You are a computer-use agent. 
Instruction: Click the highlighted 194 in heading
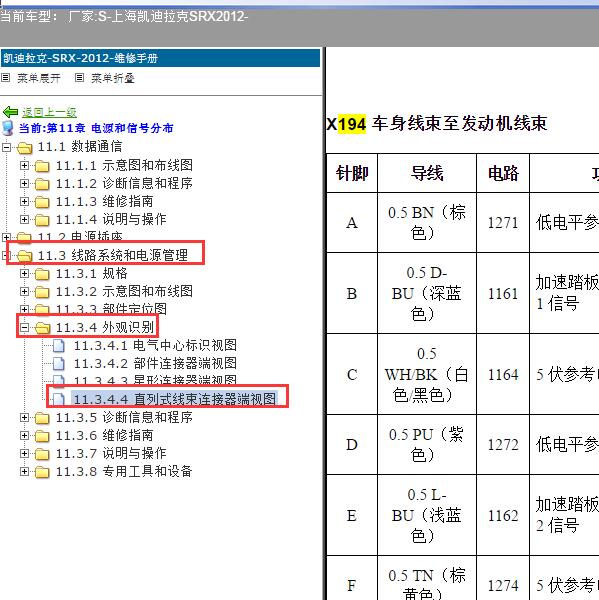pos(351,124)
